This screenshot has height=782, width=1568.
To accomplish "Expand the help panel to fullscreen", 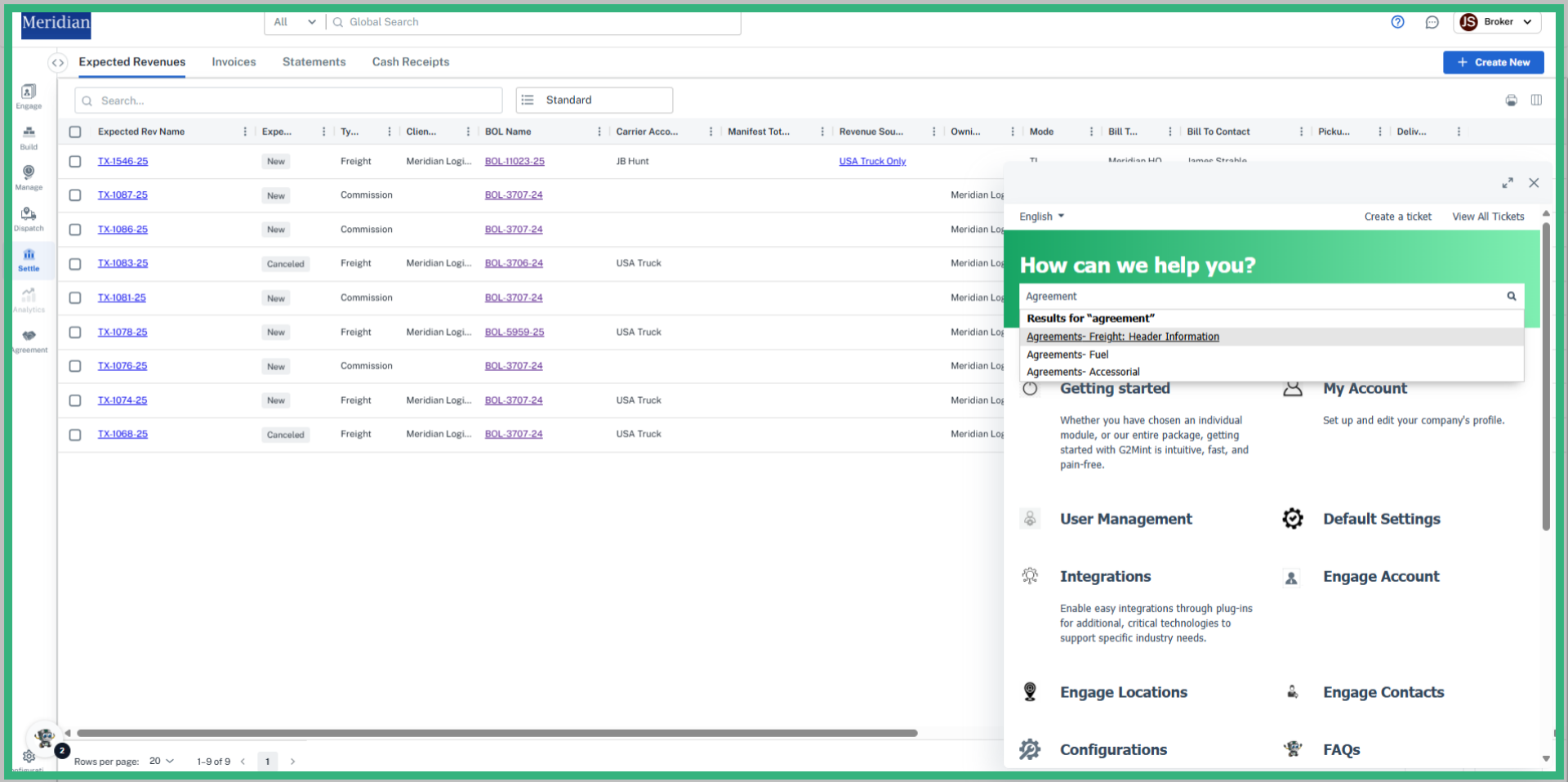I will pos(1508,183).
